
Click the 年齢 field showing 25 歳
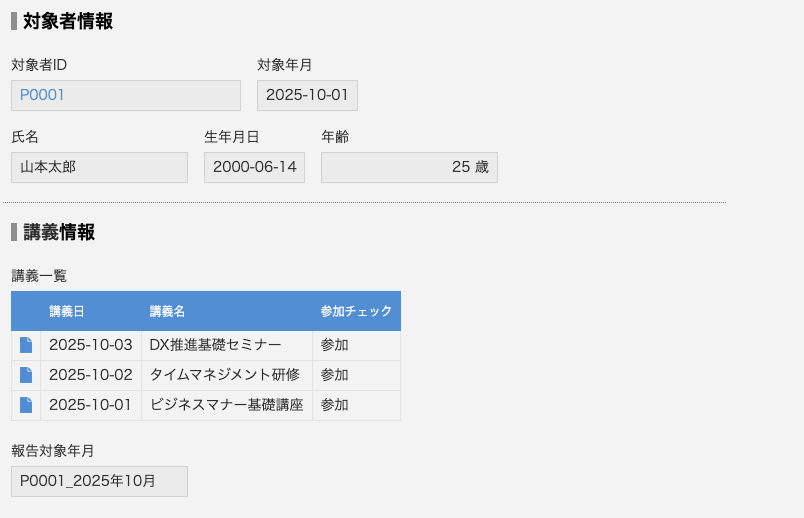click(x=409, y=167)
